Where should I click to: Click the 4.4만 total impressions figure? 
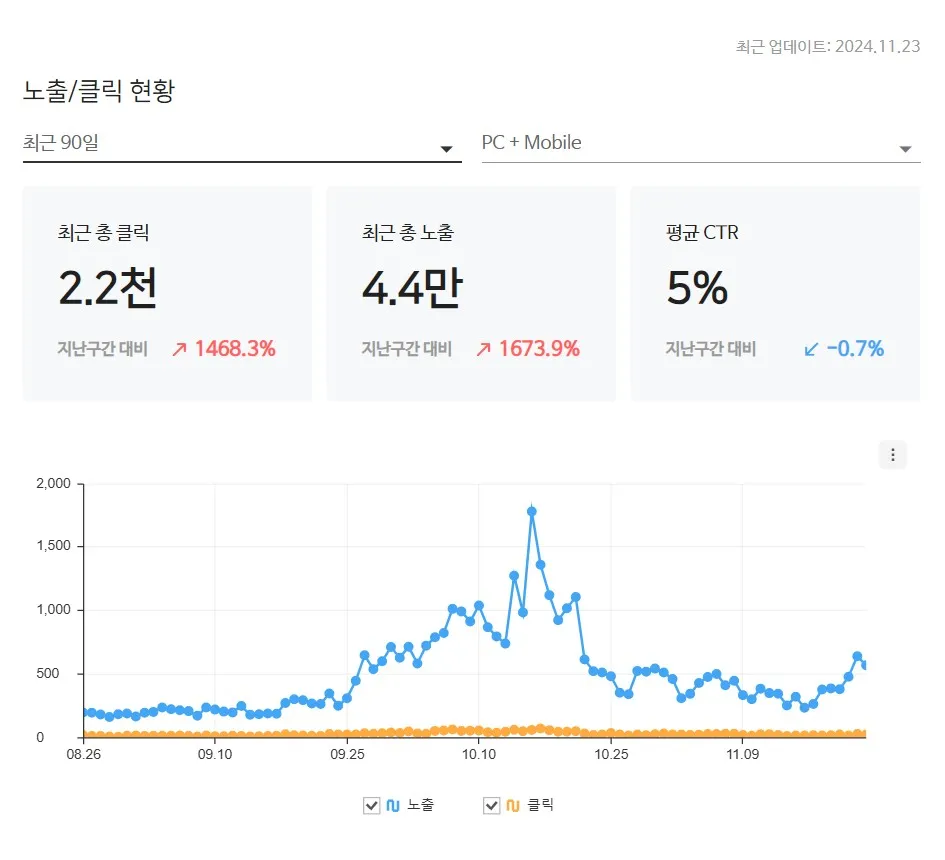(x=410, y=287)
